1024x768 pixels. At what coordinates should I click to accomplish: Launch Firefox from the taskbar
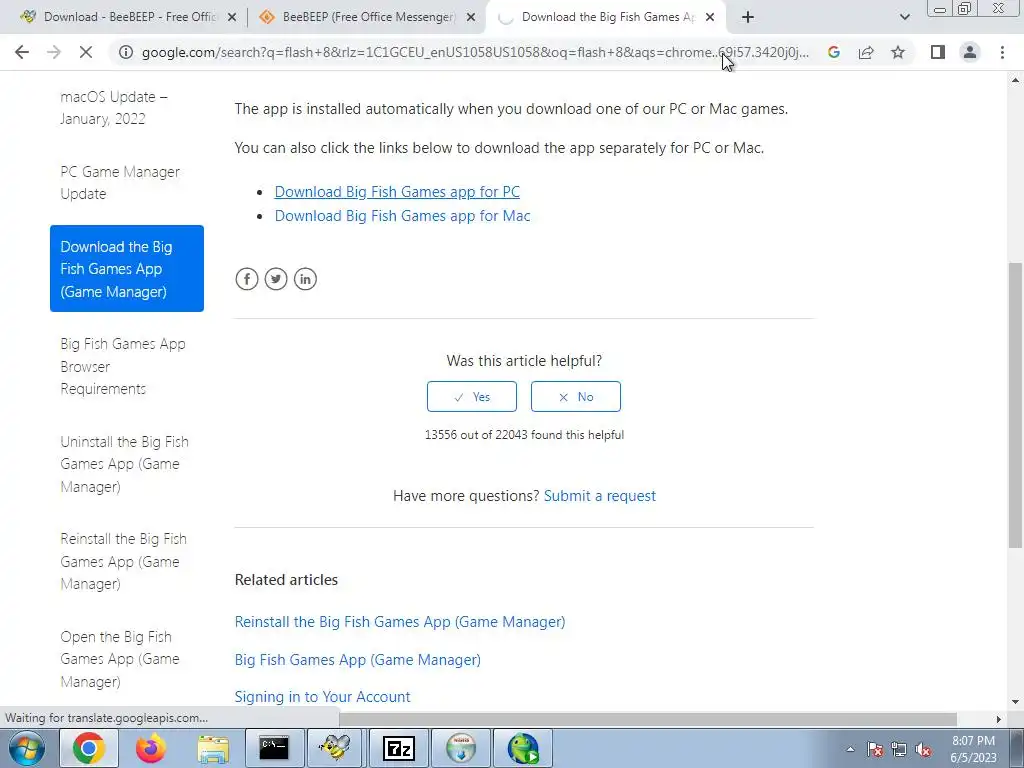click(x=151, y=748)
